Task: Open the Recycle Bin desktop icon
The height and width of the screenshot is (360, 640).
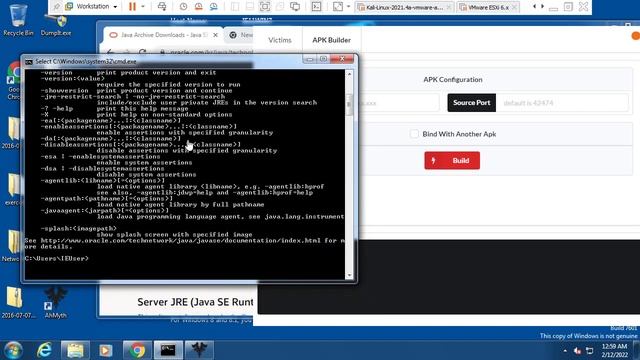Action: [x=18, y=20]
